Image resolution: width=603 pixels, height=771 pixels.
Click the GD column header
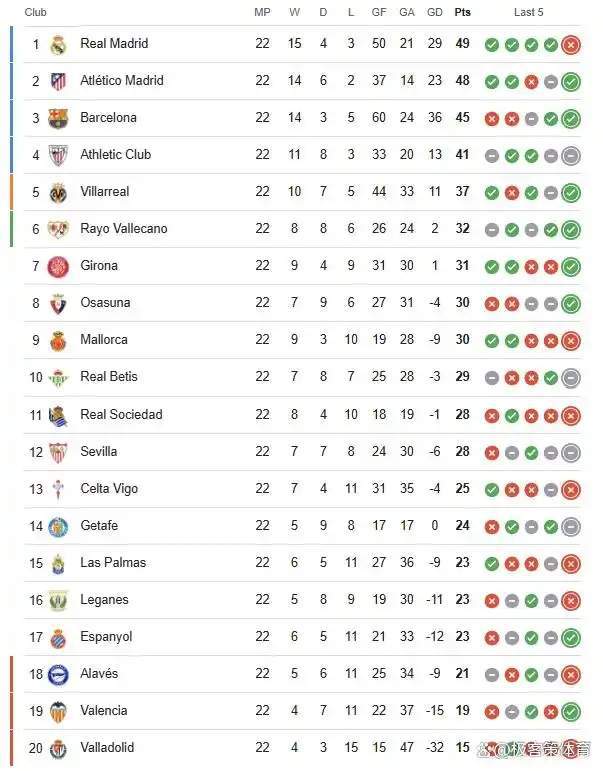434,12
